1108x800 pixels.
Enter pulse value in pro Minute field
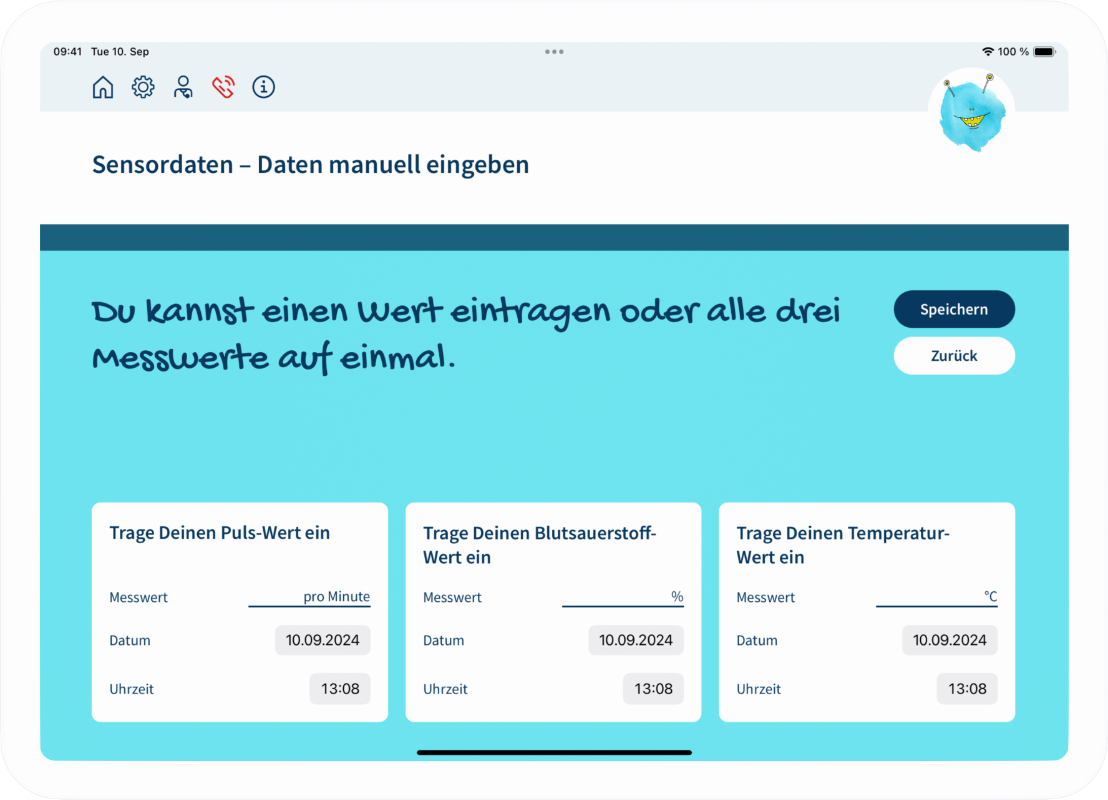coord(309,597)
